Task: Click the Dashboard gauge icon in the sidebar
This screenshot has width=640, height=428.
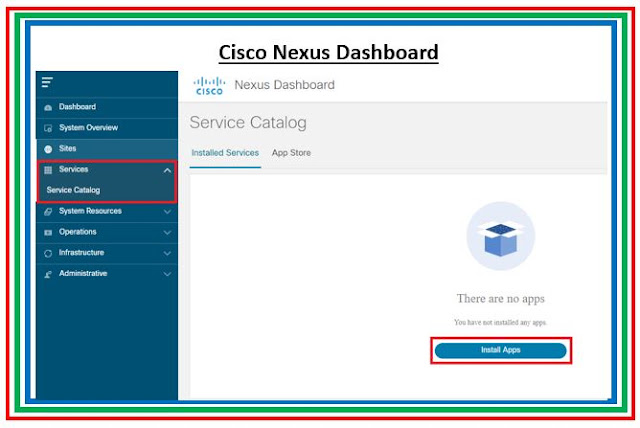Action: coord(48,108)
